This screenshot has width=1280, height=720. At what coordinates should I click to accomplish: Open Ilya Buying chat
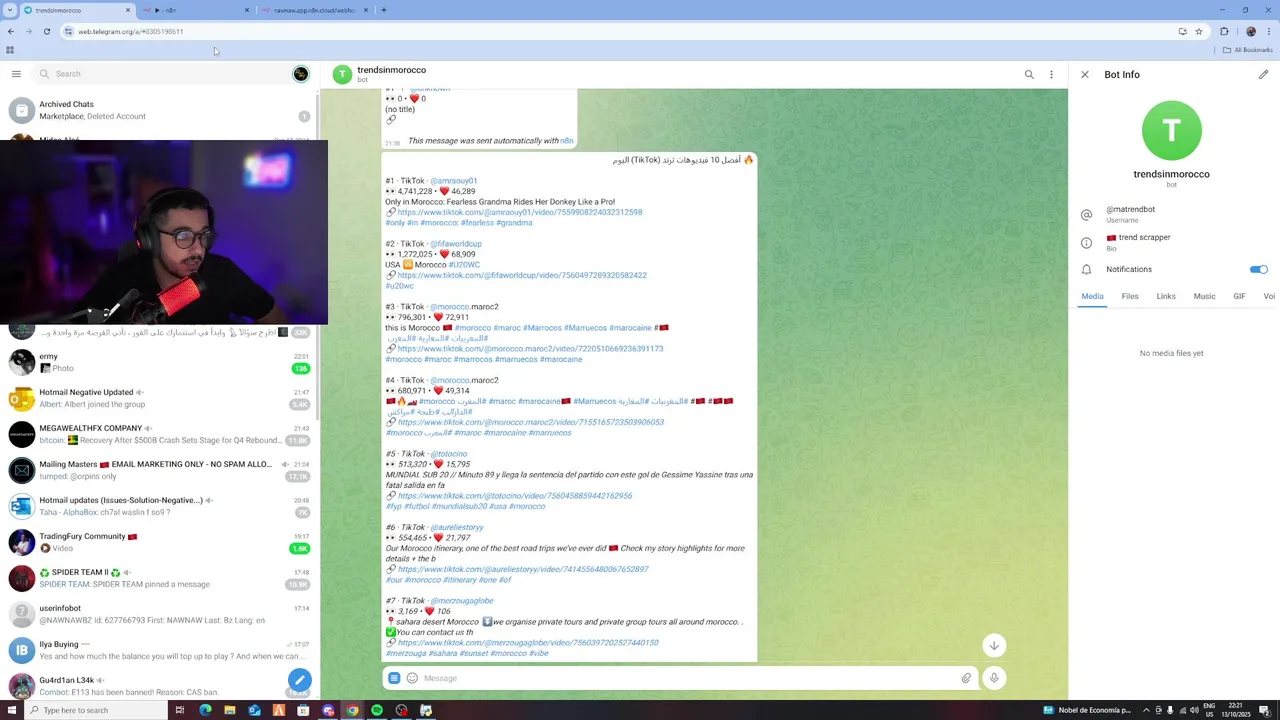click(160, 650)
